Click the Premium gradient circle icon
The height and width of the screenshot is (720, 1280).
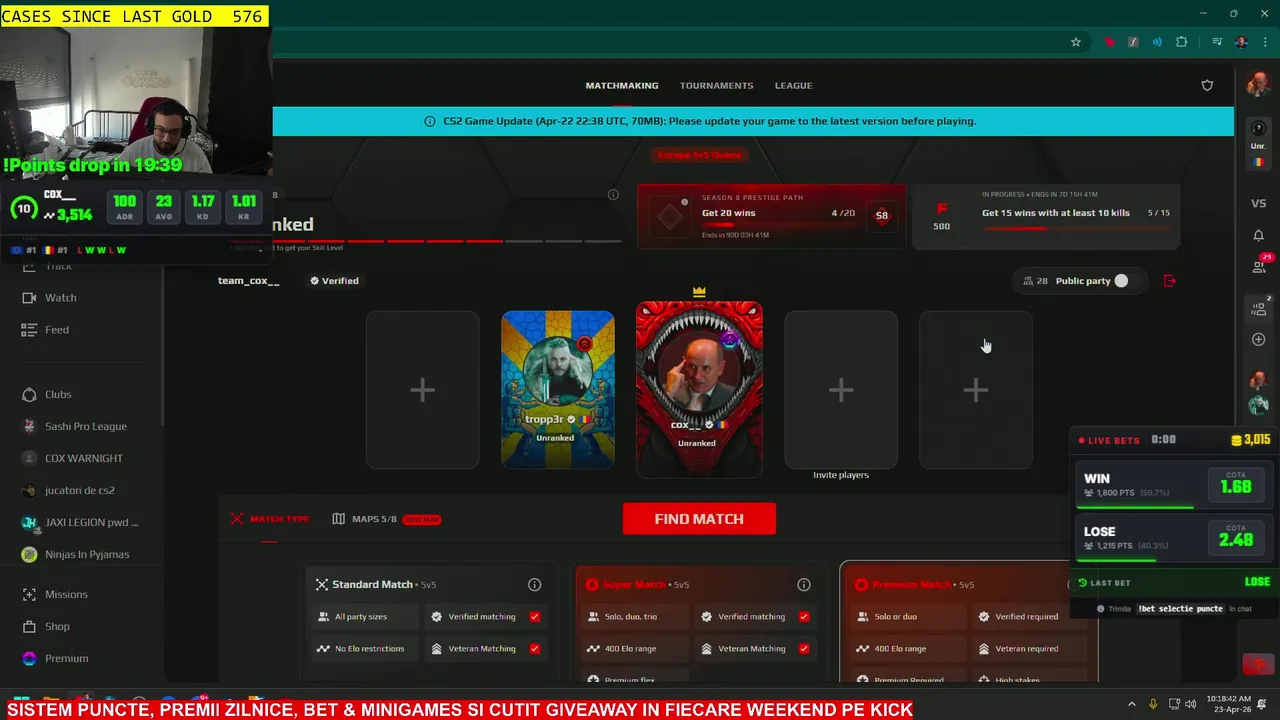pyautogui.click(x=29, y=658)
